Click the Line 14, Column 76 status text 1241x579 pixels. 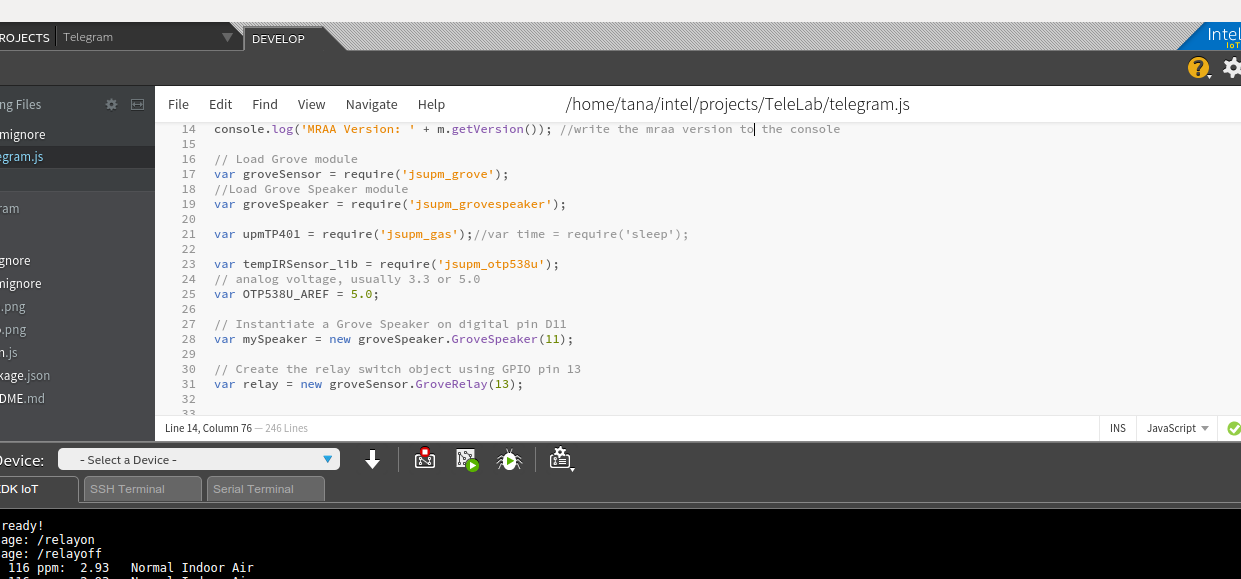click(208, 428)
